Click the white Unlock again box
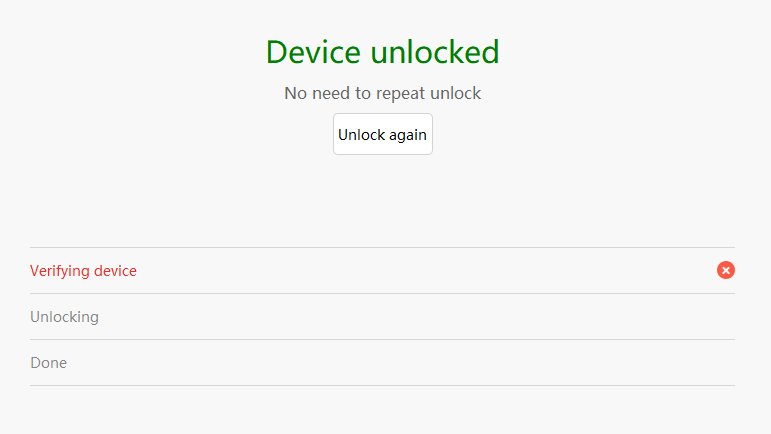The width and height of the screenshot is (771, 434). [x=383, y=134]
